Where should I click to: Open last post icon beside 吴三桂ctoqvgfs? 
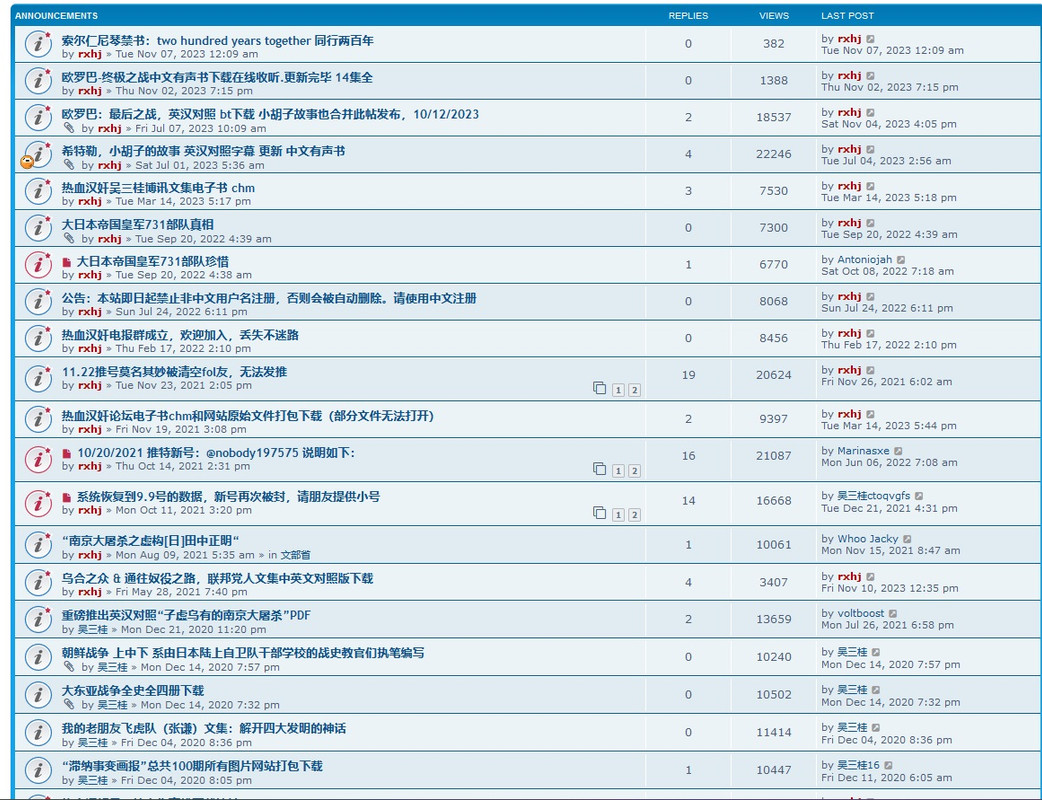pos(919,496)
